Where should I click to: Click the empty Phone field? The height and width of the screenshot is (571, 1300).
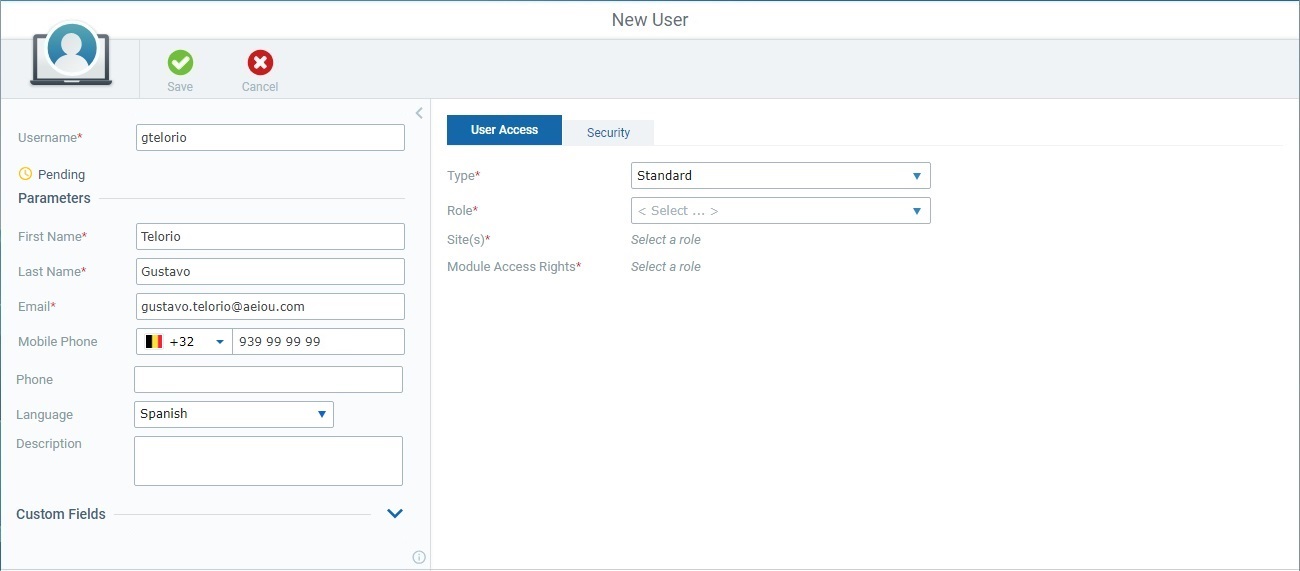click(268, 380)
